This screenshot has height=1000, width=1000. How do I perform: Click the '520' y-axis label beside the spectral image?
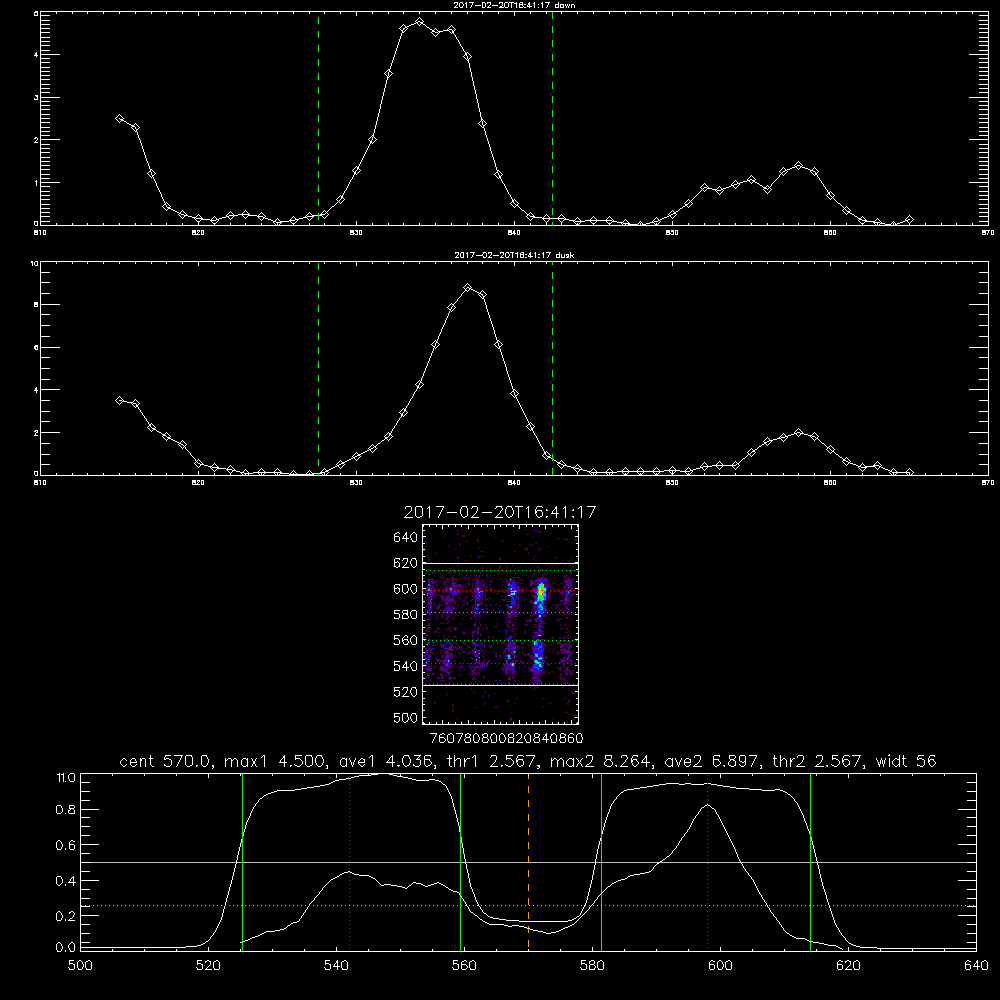405,692
